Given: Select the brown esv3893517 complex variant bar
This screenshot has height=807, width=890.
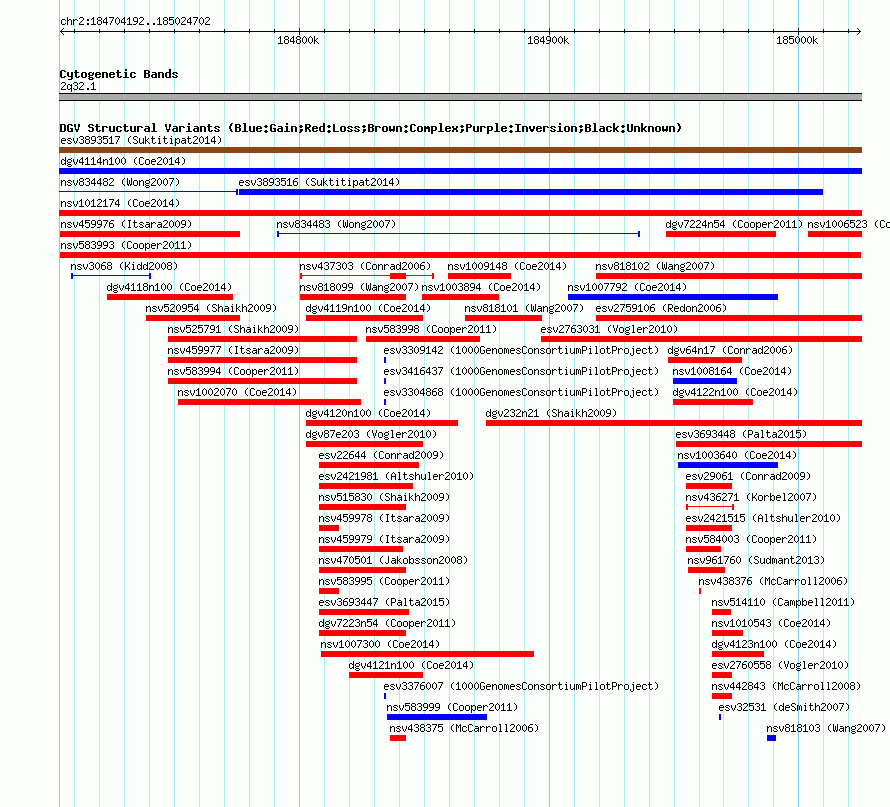Looking at the screenshot, I should (x=460, y=150).
